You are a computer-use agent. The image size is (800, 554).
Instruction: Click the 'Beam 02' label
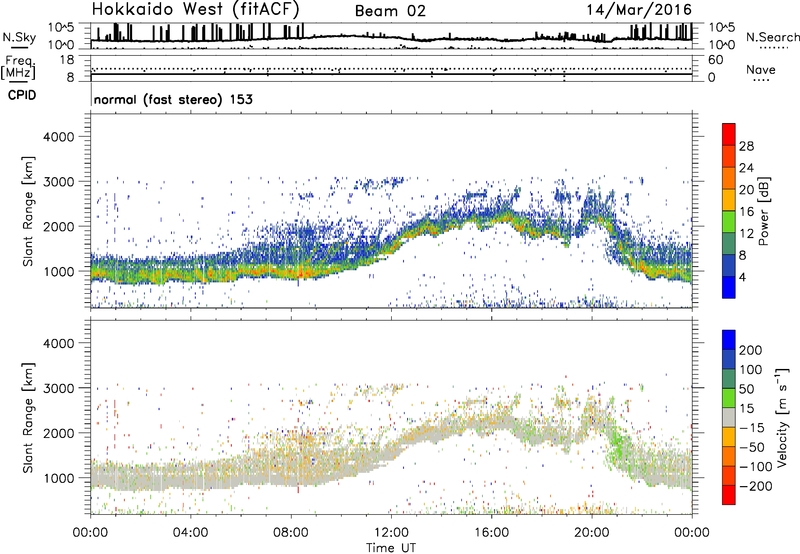390,11
